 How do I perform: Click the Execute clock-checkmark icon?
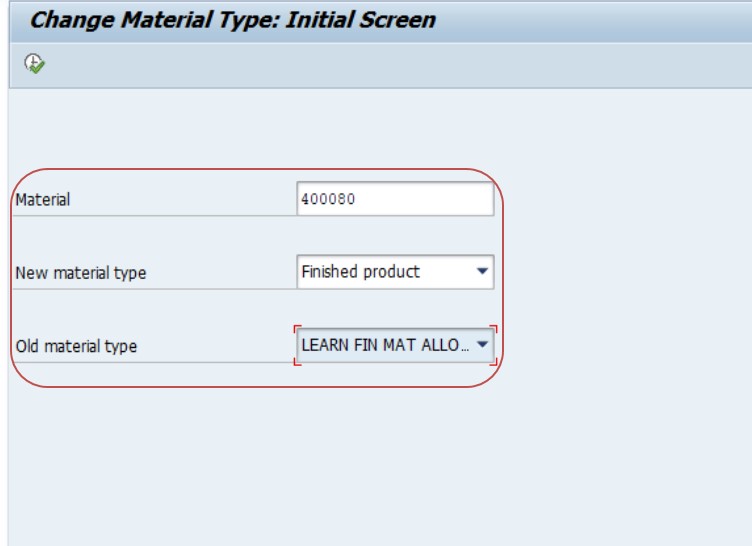coord(35,63)
